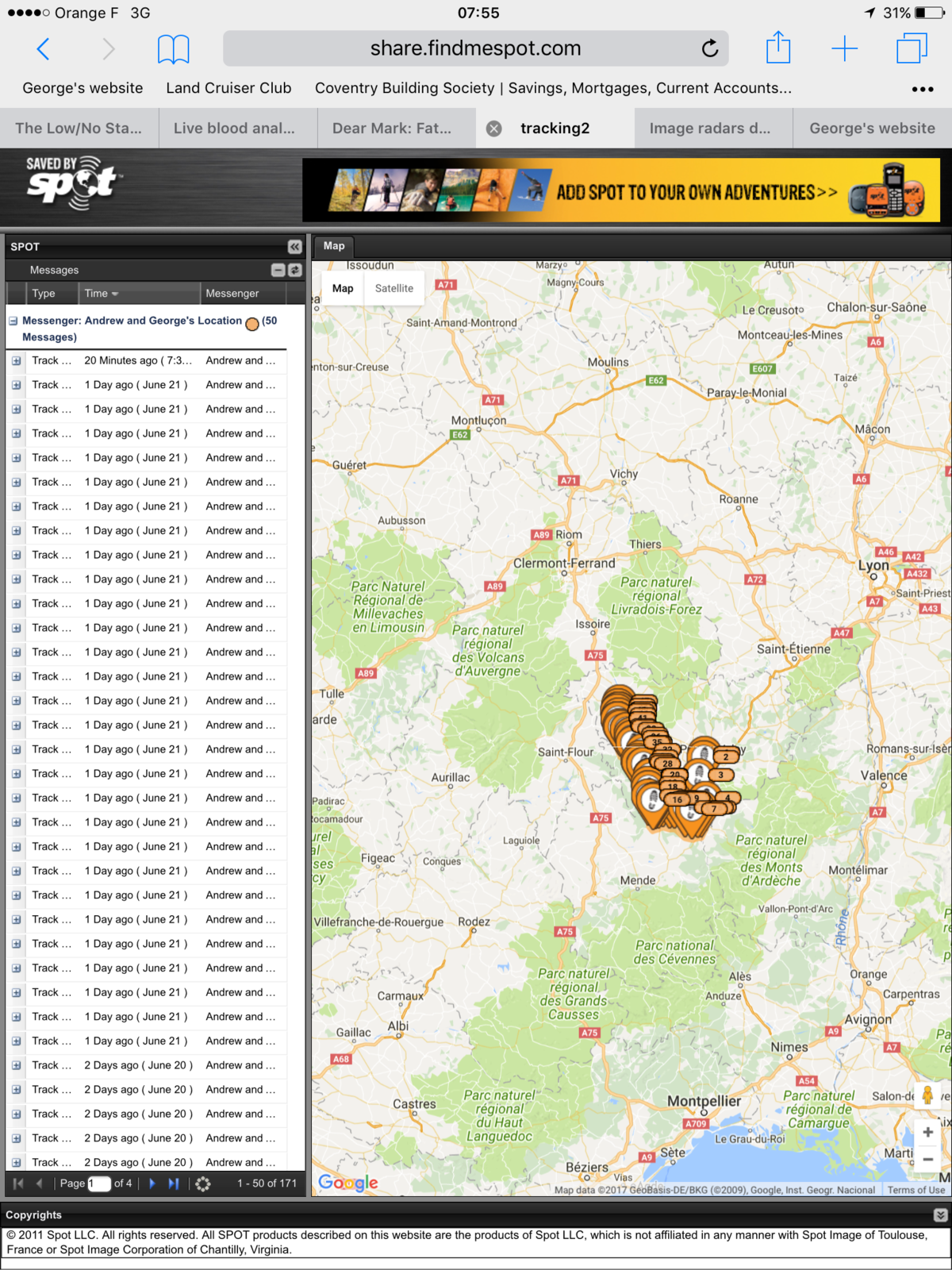Open Land Cruiser Club bookmark
The image size is (952, 1270).
coord(228,88)
